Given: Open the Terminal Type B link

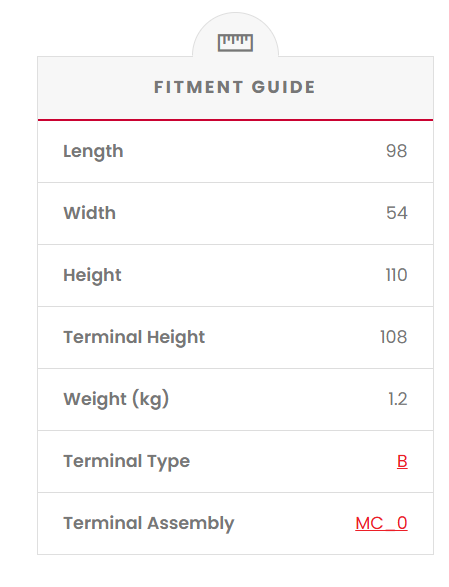Looking at the screenshot, I should point(402,461).
